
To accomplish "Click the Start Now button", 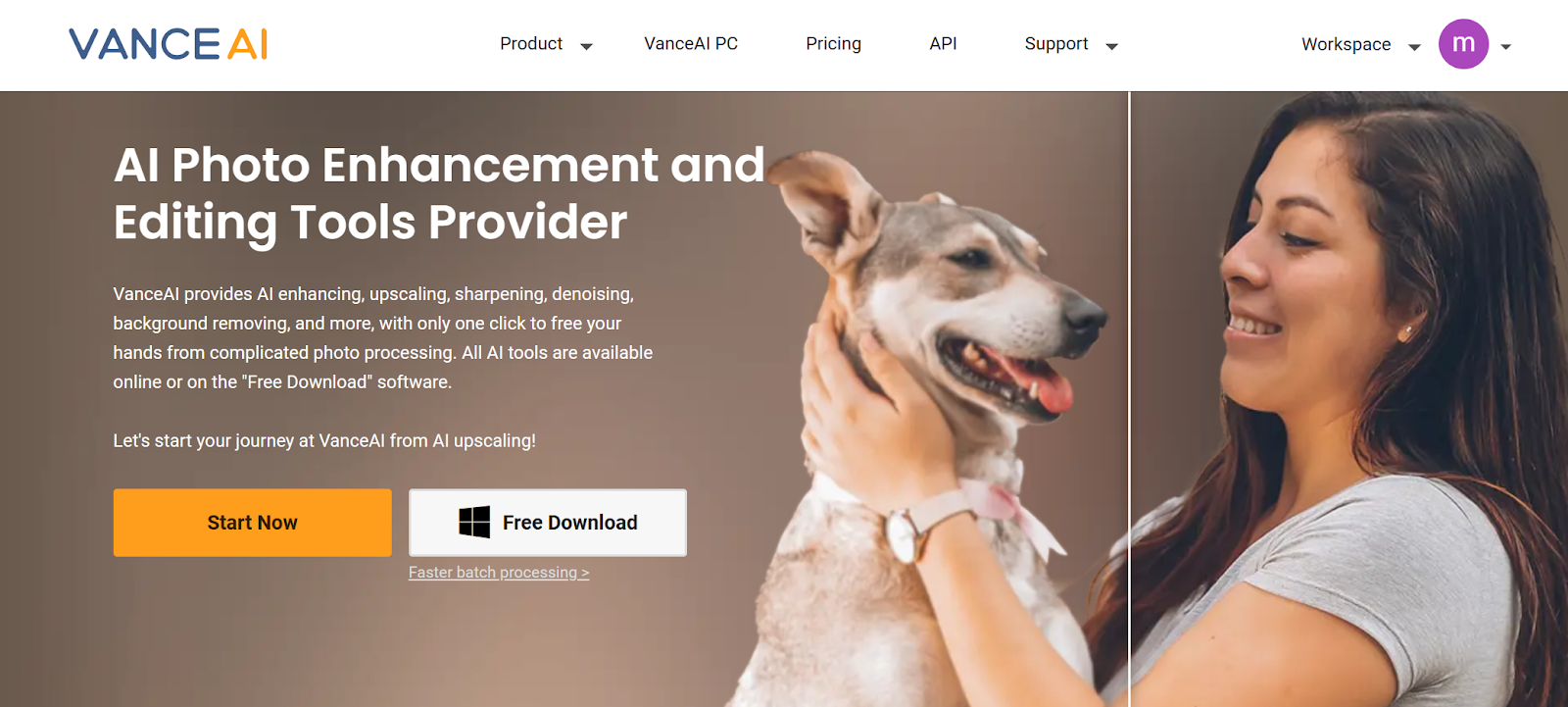I will click(252, 523).
